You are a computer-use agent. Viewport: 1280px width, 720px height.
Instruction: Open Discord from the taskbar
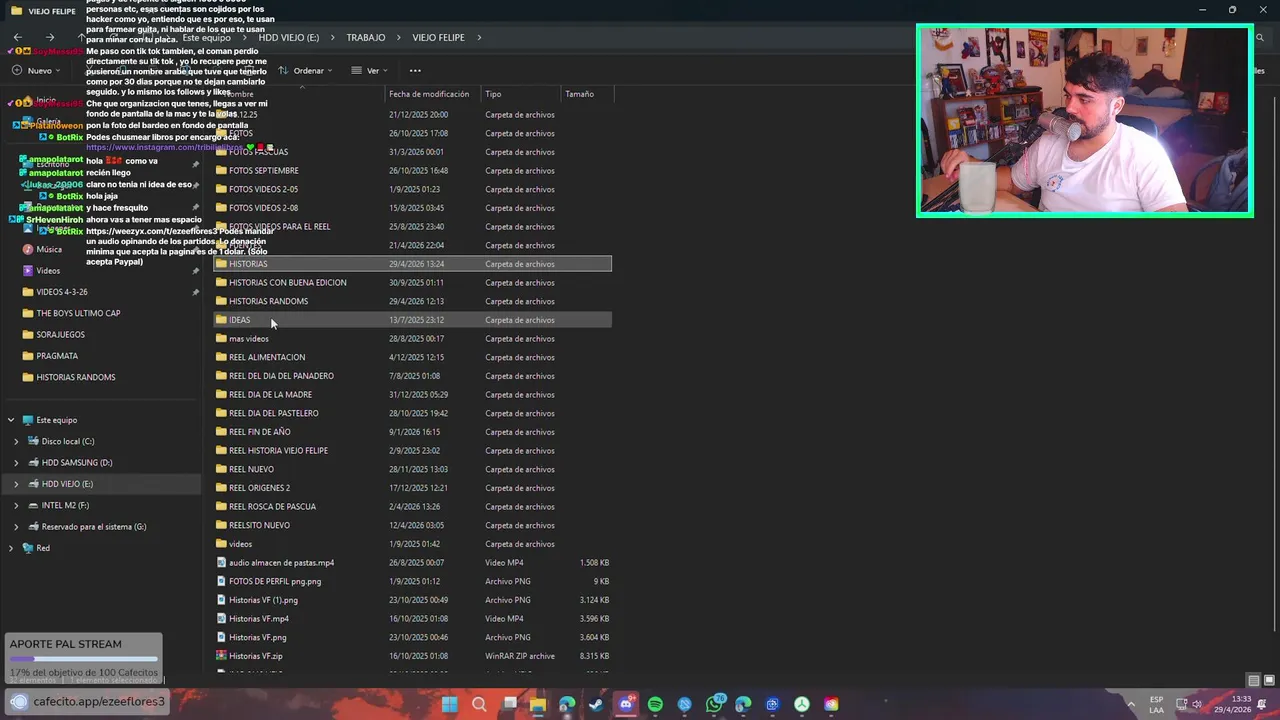pyautogui.click(x=626, y=704)
